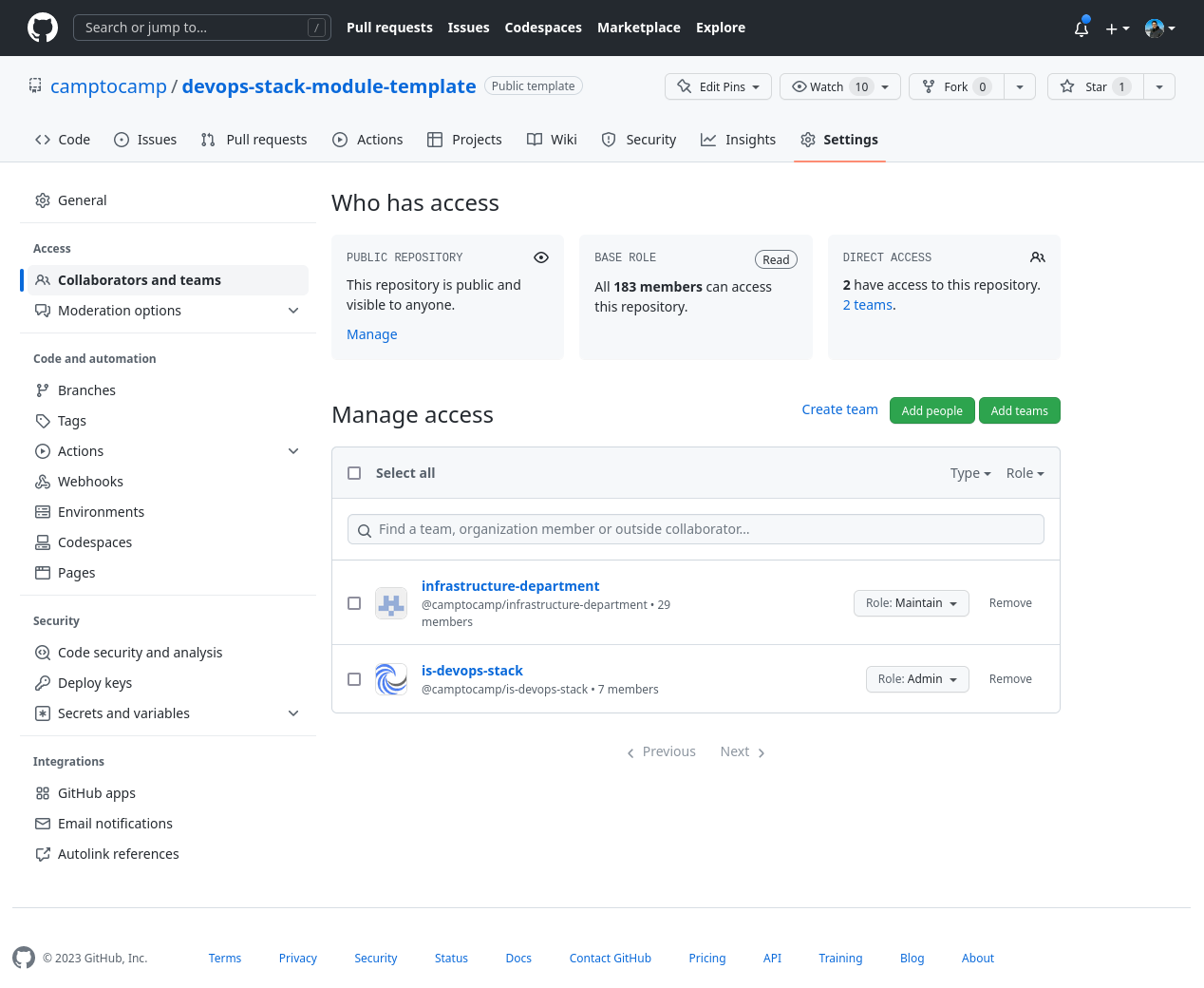The width and height of the screenshot is (1204, 988).
Task: Remove the is-devops-stack team
Action: coord(1010,679)
